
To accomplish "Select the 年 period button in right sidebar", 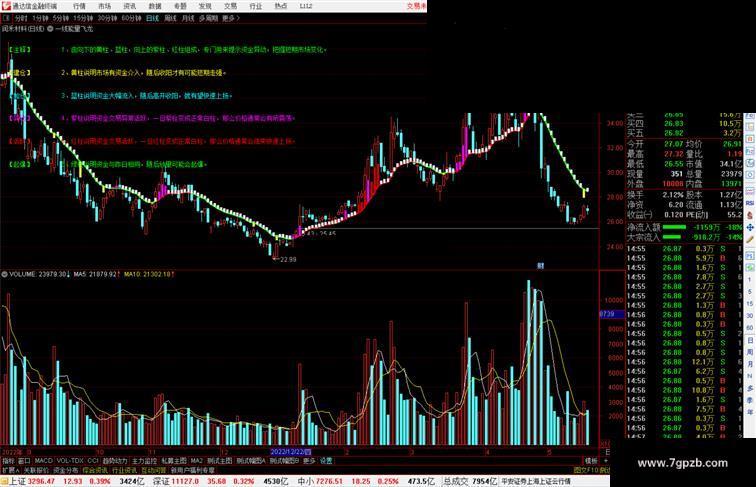I will [x=750, y=412].
